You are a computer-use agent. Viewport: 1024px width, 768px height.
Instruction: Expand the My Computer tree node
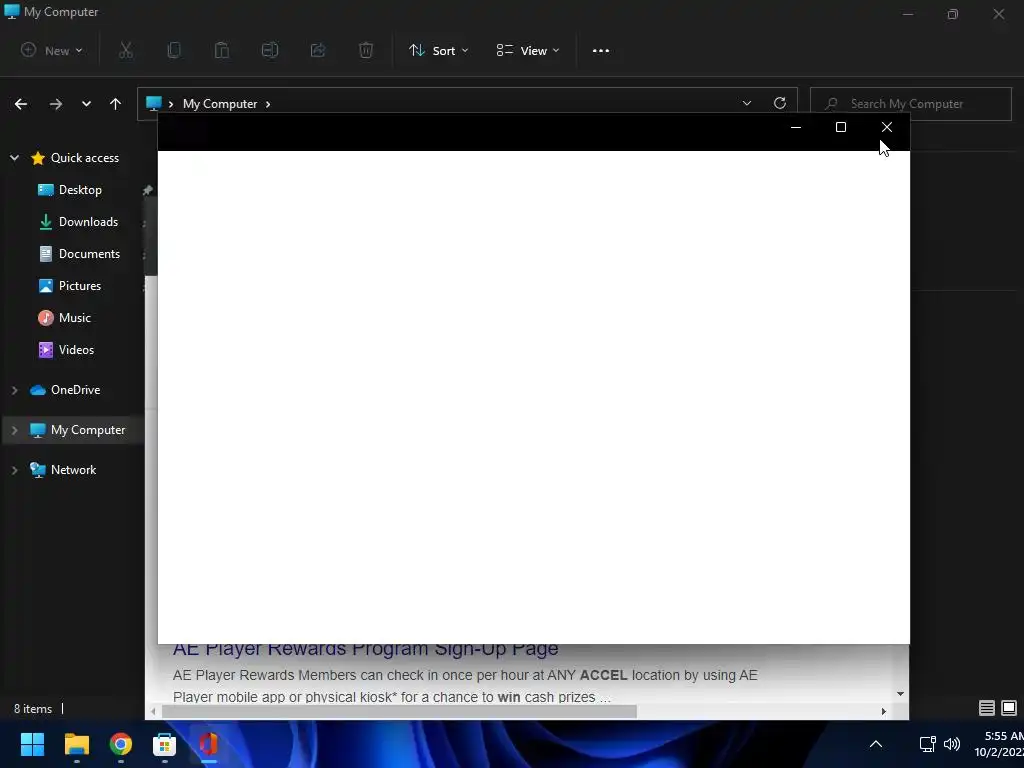click(x=14, y=430)
